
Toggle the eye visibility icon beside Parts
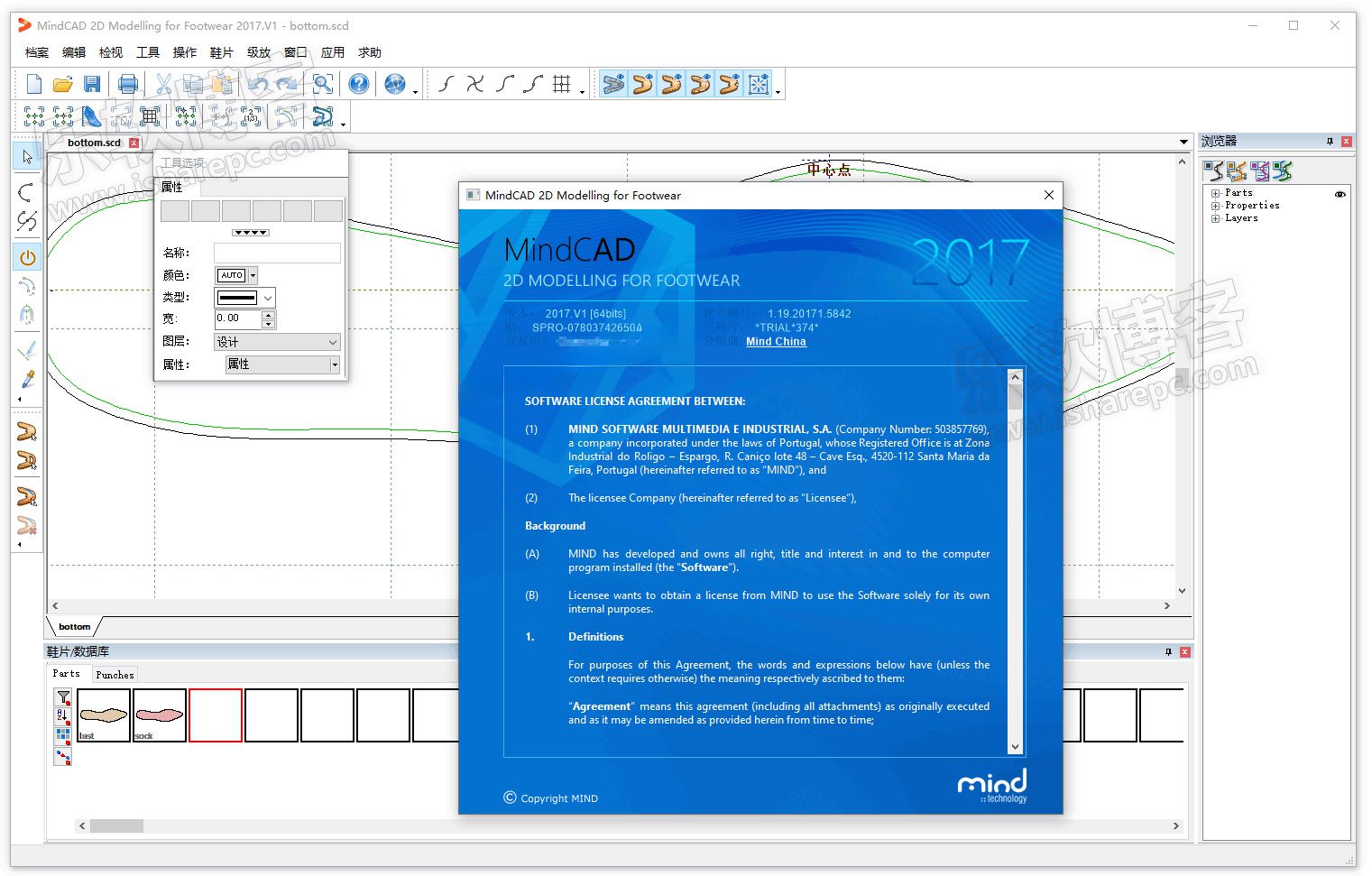(1340, 194)
